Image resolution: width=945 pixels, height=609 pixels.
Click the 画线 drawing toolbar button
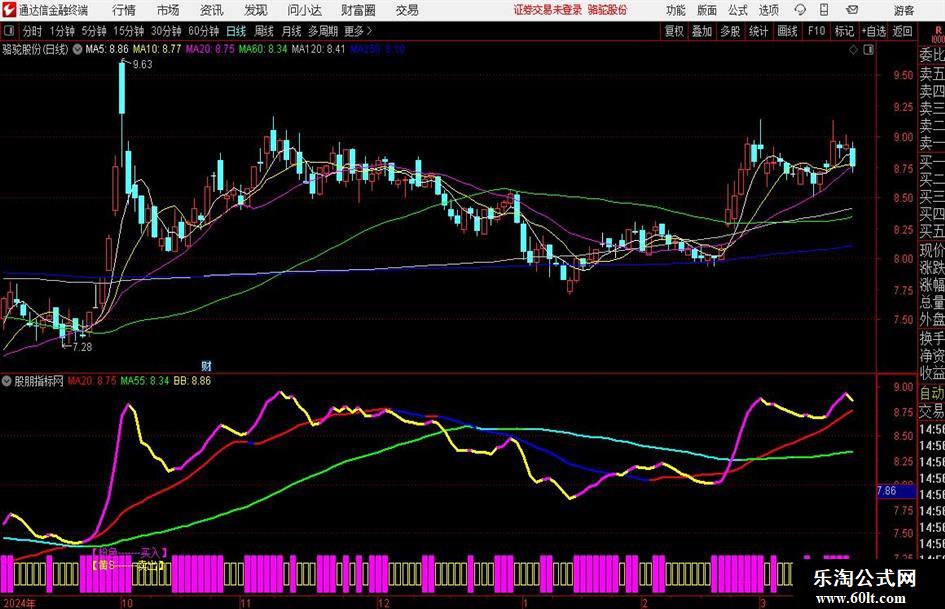[x=787, y=31]
